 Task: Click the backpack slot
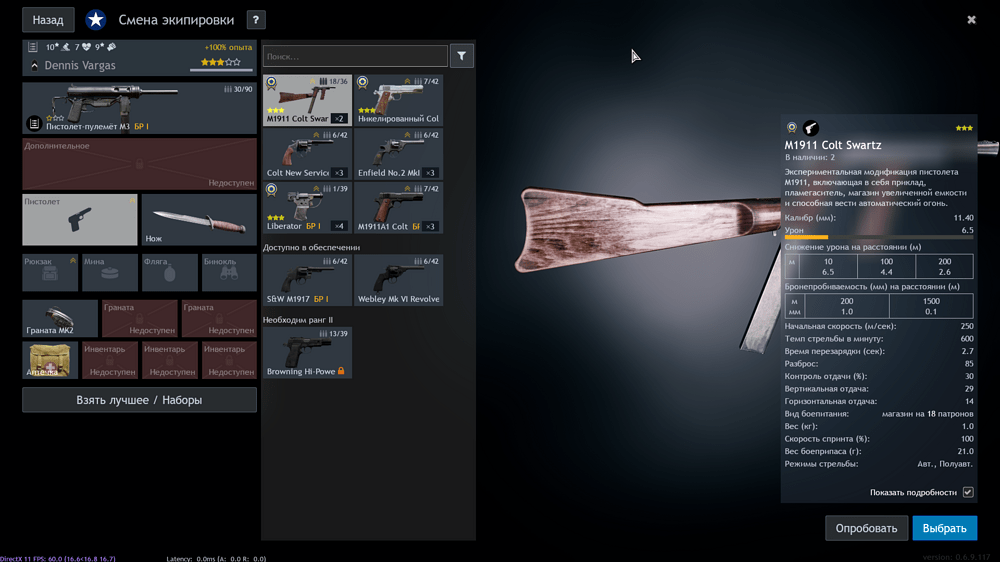coord(50,272)
